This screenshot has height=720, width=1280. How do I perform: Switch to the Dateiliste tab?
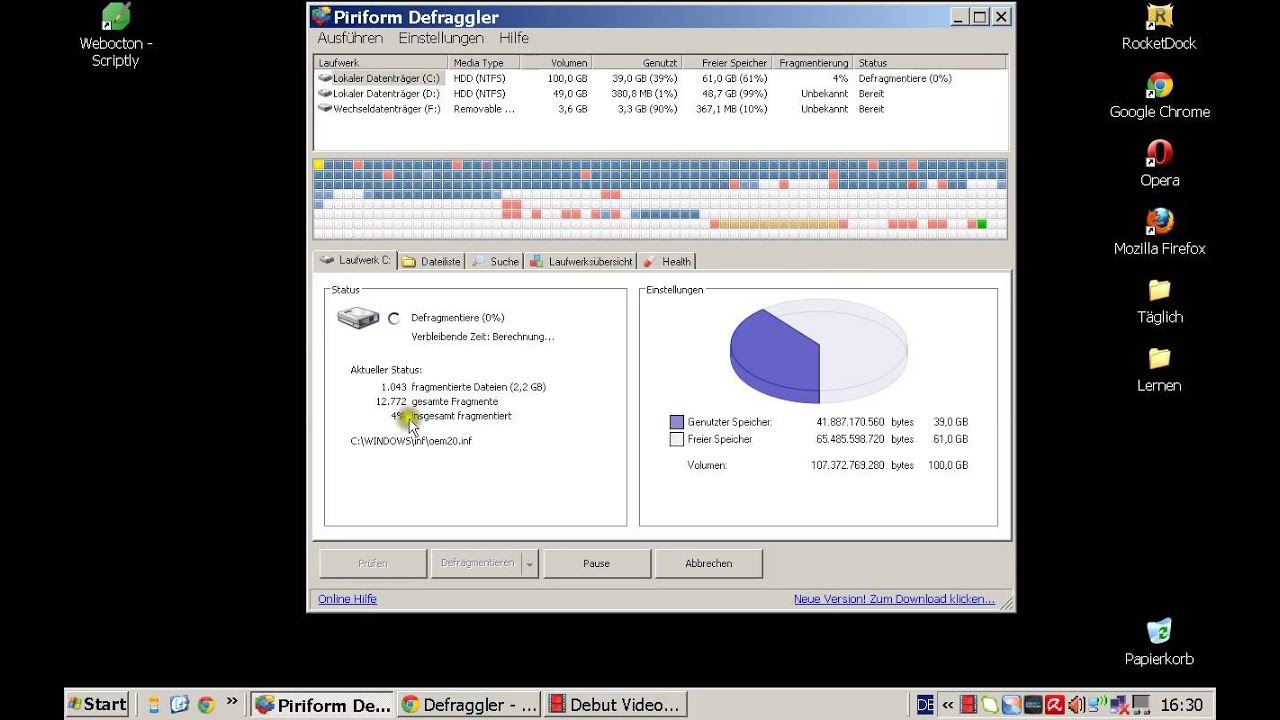[430, 261]
